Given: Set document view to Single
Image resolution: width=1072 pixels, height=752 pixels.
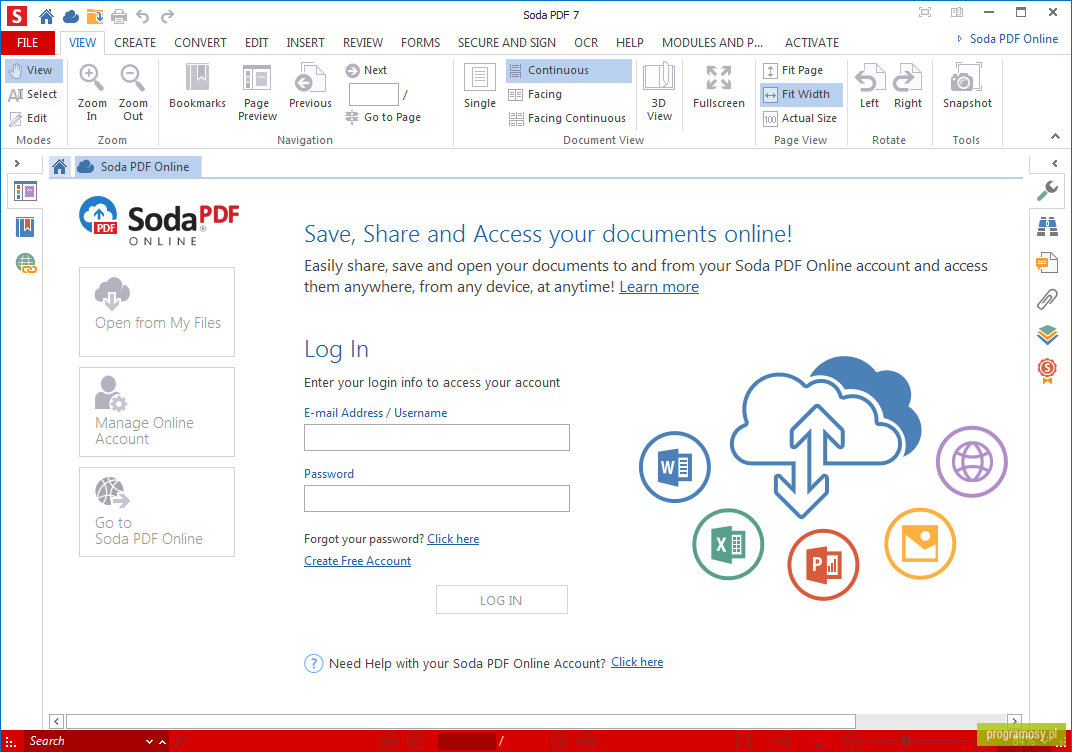Looking at the screenshot, I should click(x=479, y=86).
